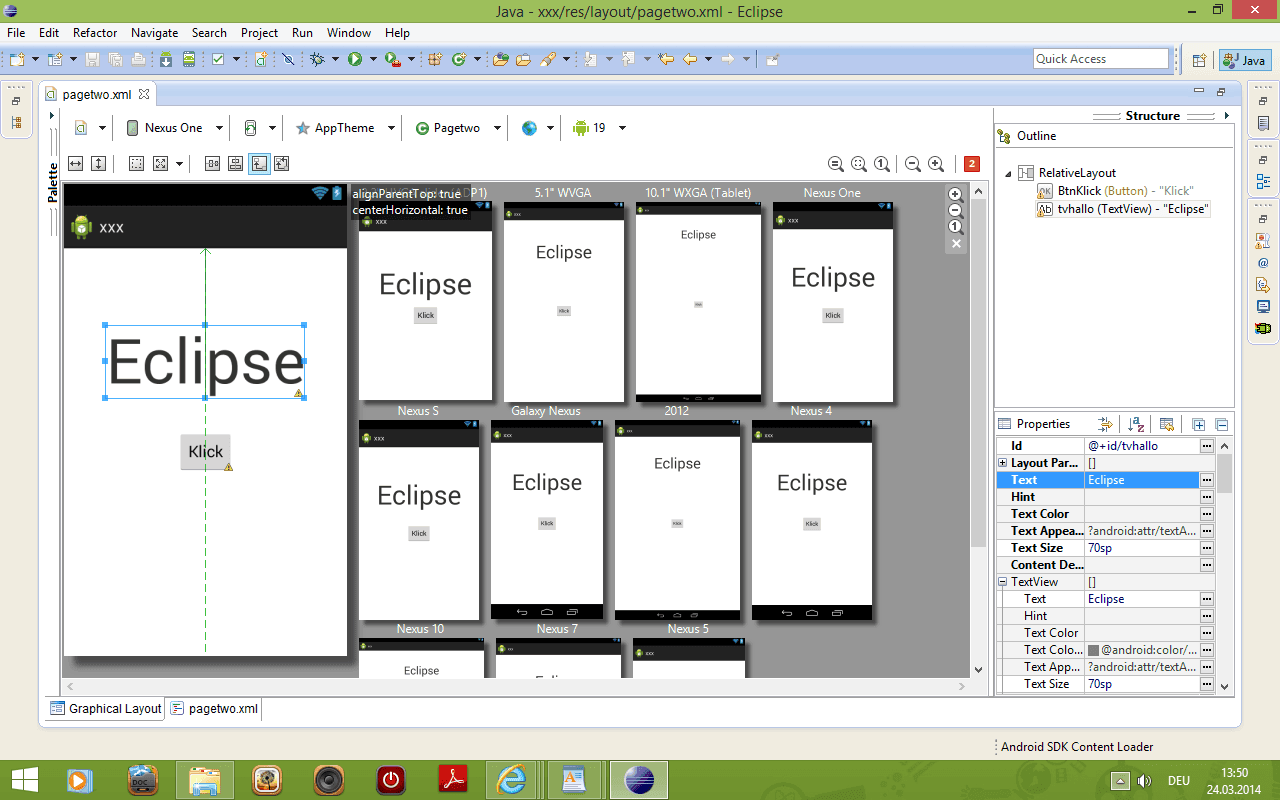Viewport: 1280px width, 800px height.
Task: Click Zoom Out icon in layout toolbar
Action: coord(912,164)
